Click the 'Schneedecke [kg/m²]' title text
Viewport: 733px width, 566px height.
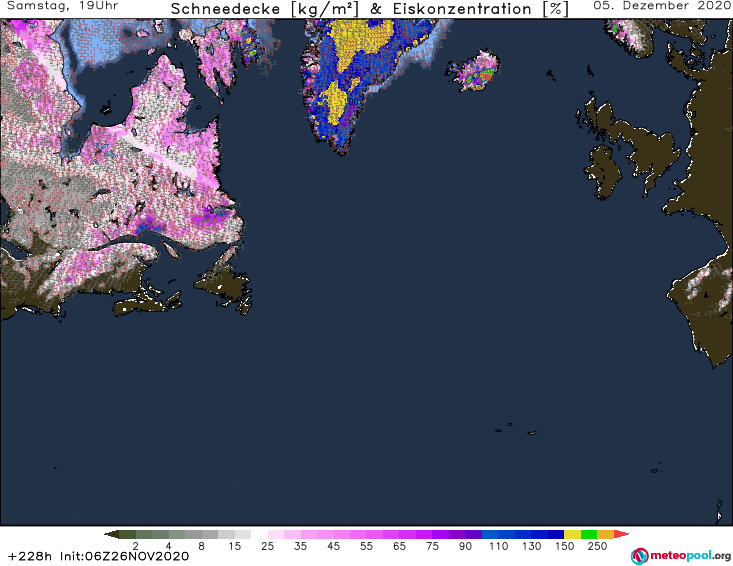(265, 9)
